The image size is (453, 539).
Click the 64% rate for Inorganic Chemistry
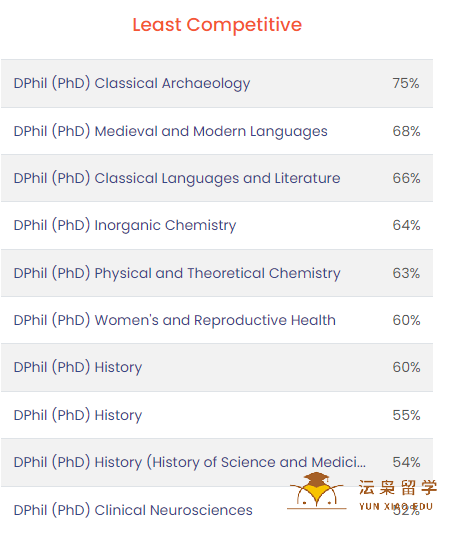406,226
